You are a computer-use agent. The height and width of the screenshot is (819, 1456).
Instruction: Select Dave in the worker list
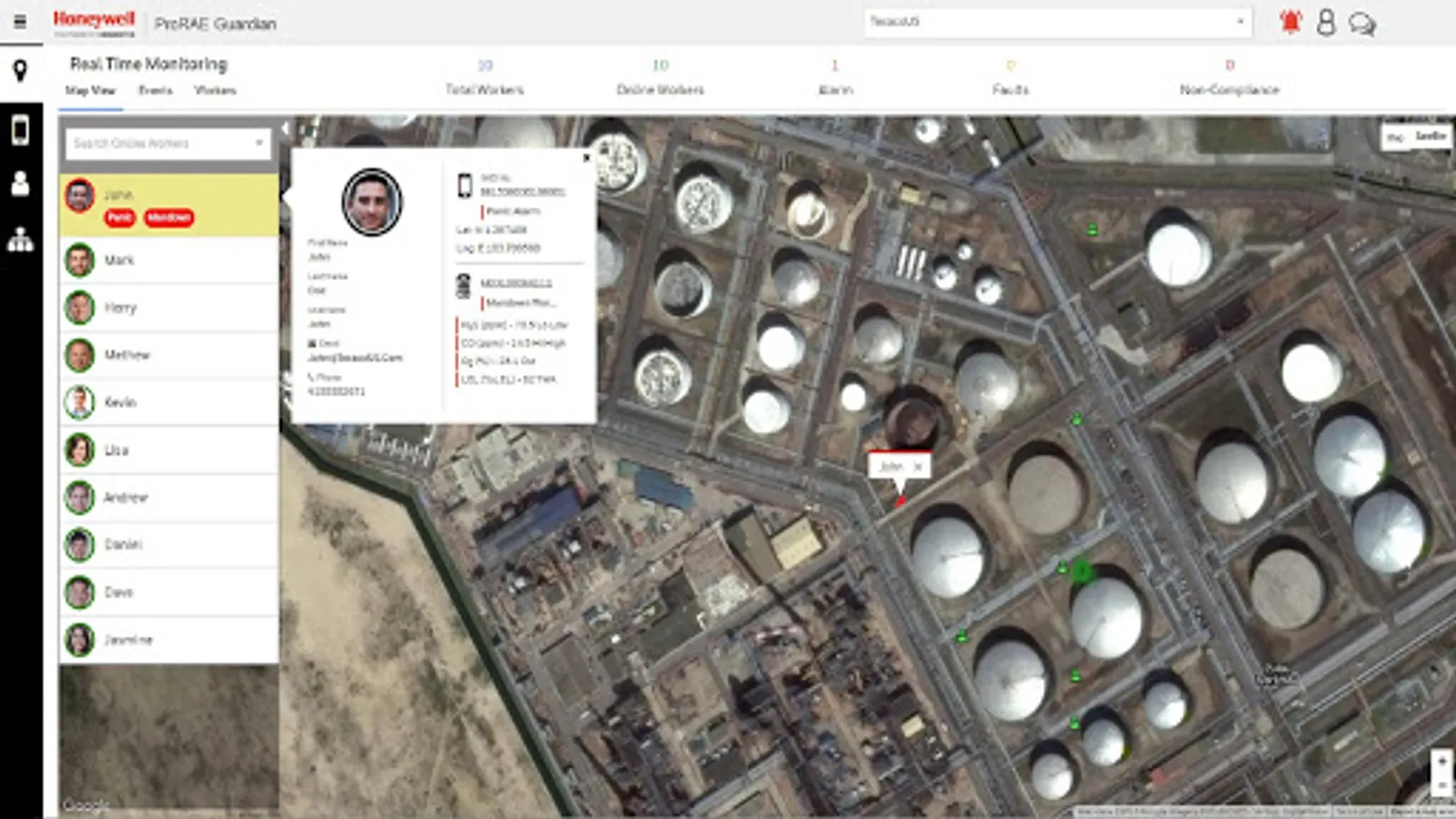coord(169,592)
